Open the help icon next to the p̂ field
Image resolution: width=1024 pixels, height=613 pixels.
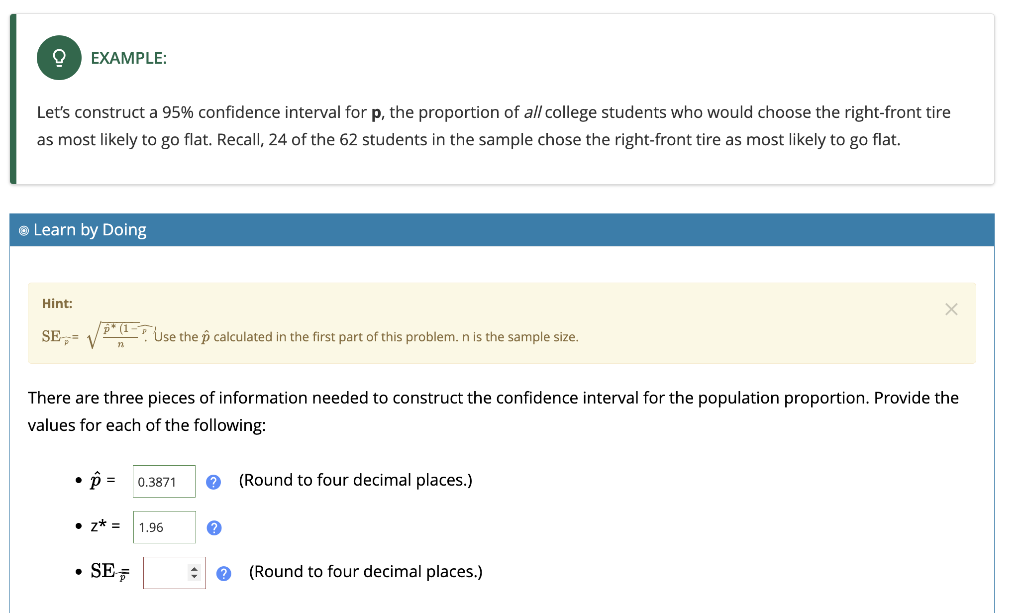click(x=213, y=481)
